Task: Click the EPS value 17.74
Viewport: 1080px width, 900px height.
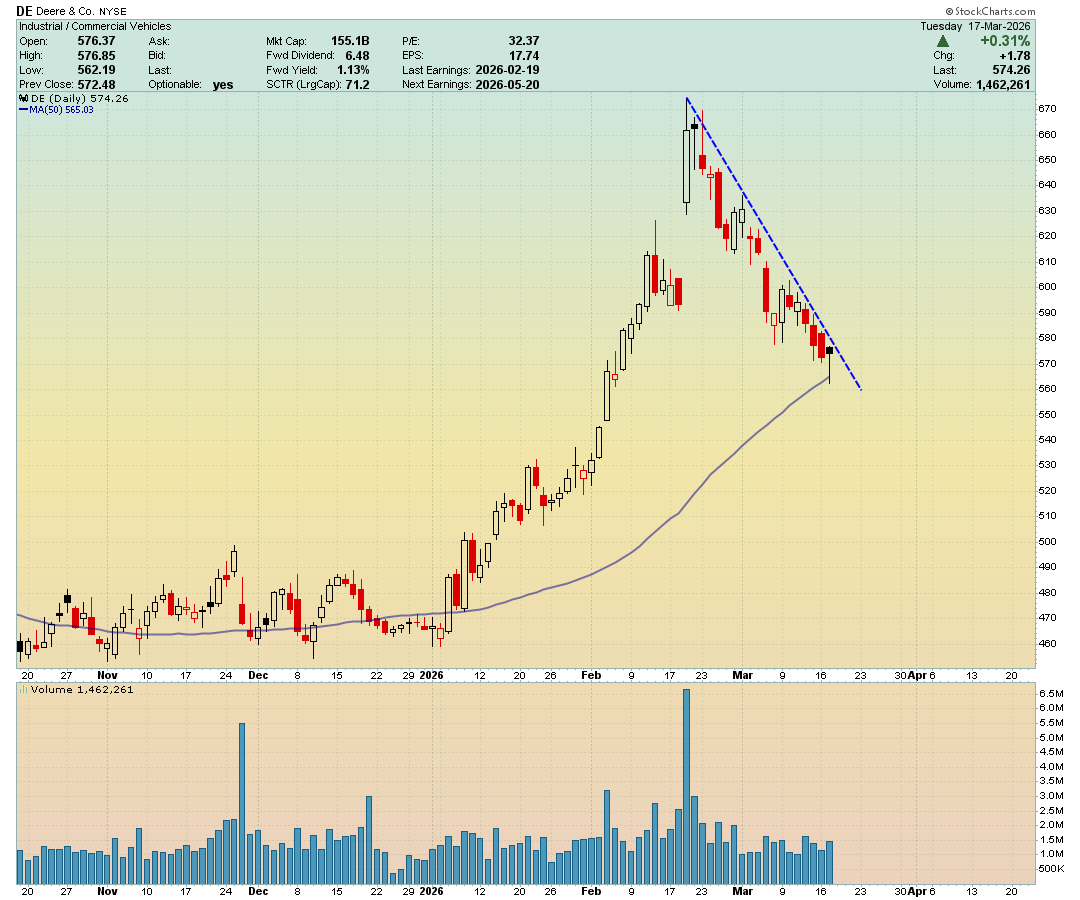Action: pos(524,55)
